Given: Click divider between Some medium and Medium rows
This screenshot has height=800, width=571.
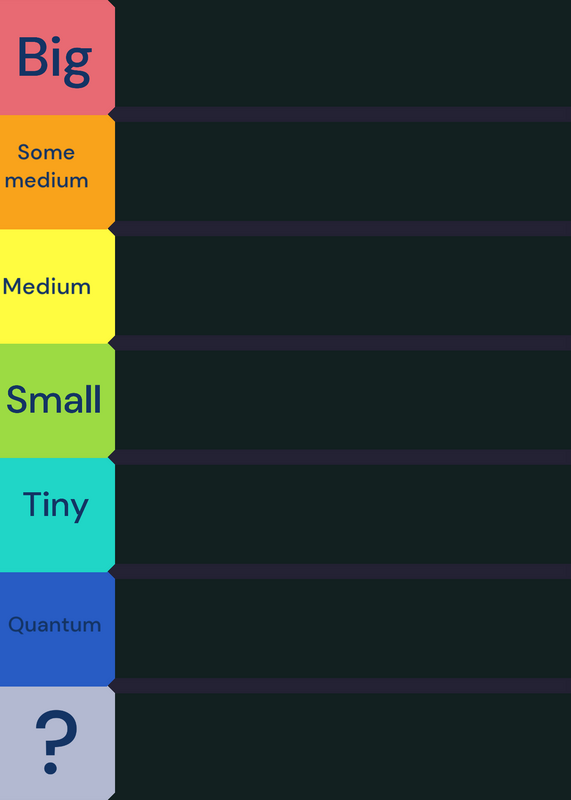Looking at the screenshot, I should [x=339, y=229].
